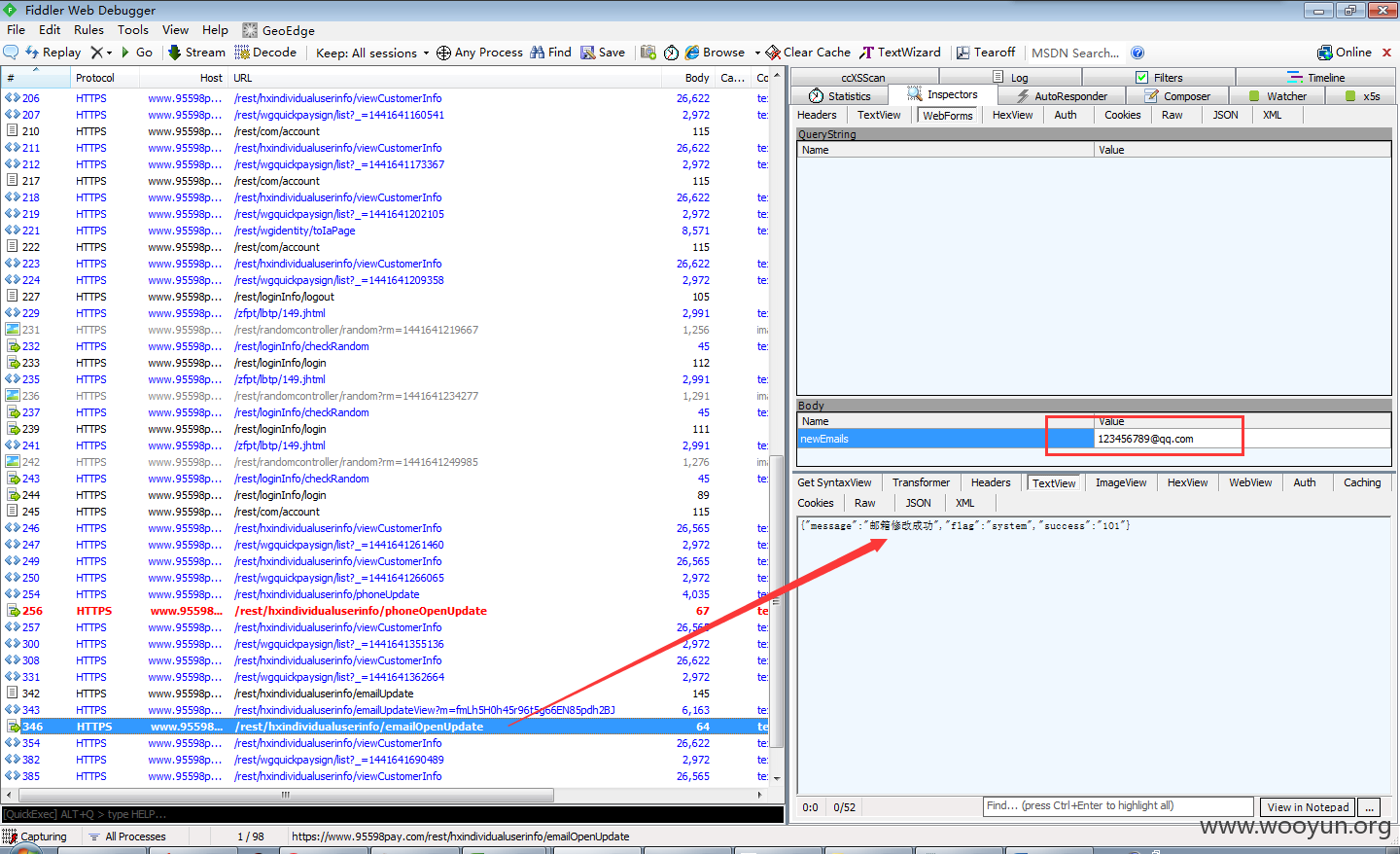Toggle Capturing status in status bar

tap(36, 836)
